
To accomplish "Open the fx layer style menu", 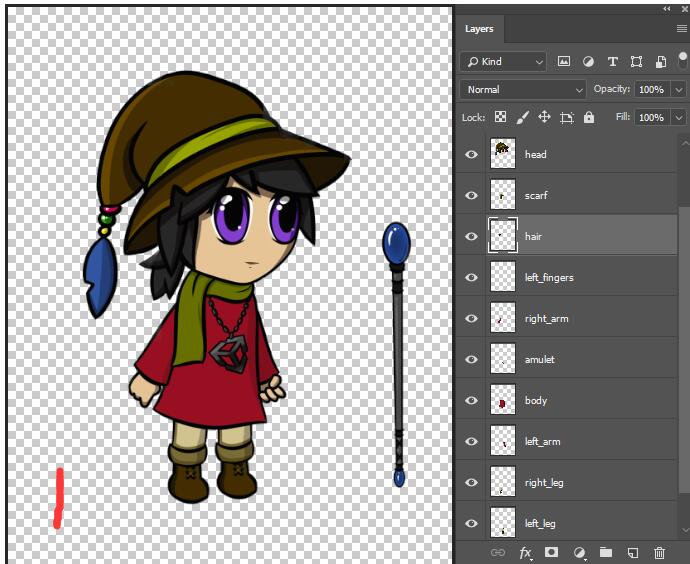I will pos(525,553).
